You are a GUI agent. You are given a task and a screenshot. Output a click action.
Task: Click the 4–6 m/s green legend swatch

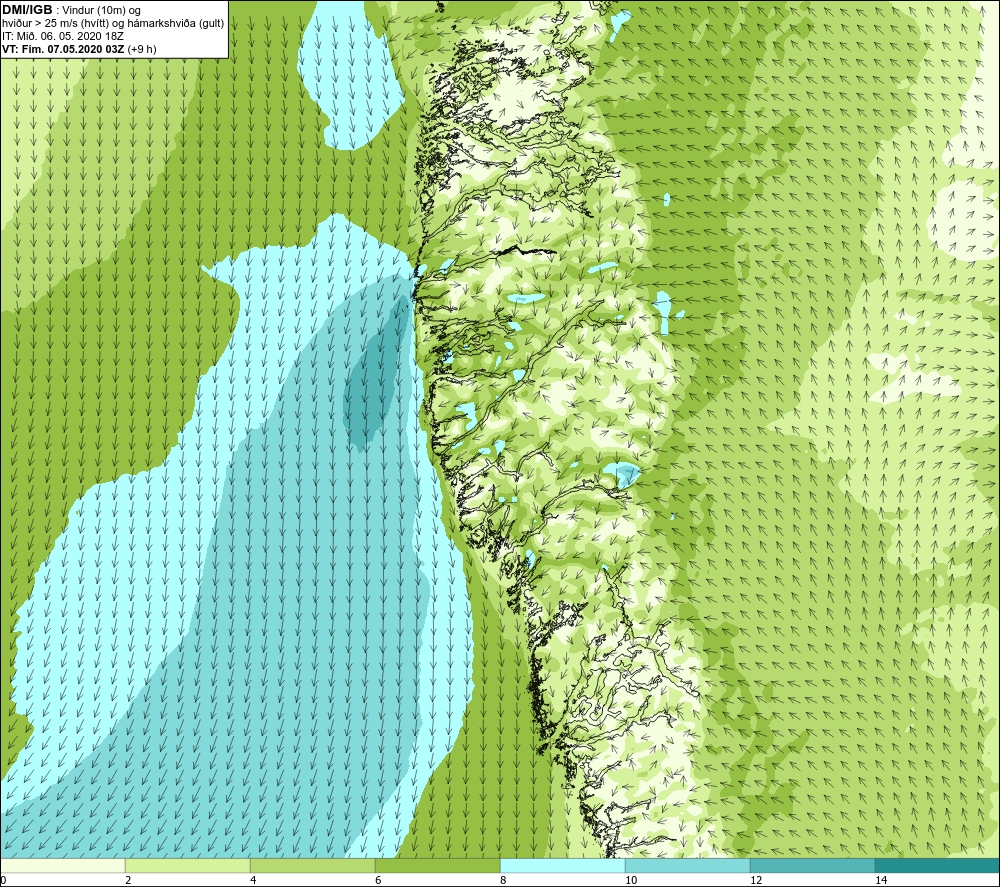[x=312, y=865]
